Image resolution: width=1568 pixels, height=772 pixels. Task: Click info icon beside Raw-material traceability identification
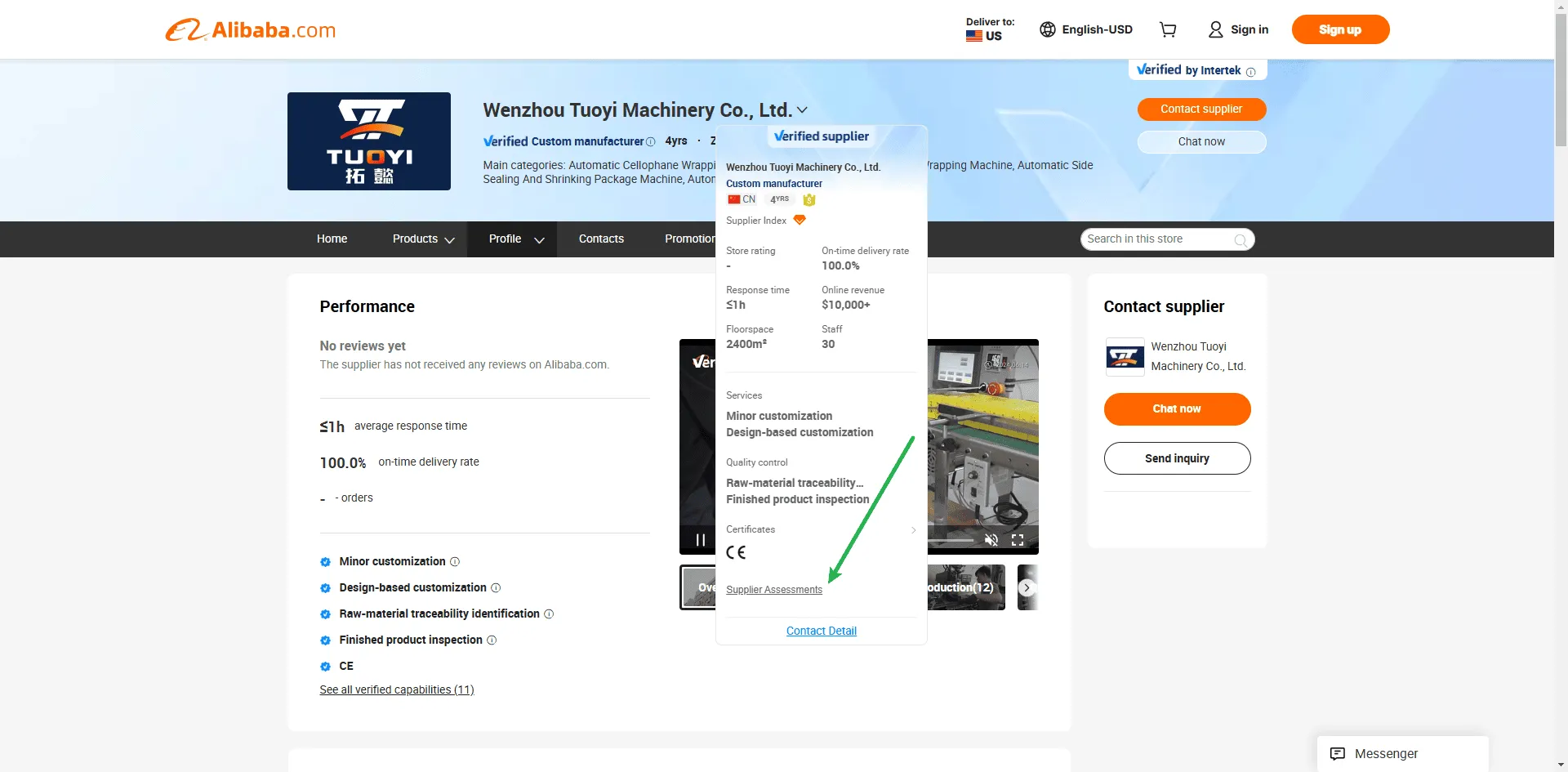pyautogui.click(x=549, y=614)
